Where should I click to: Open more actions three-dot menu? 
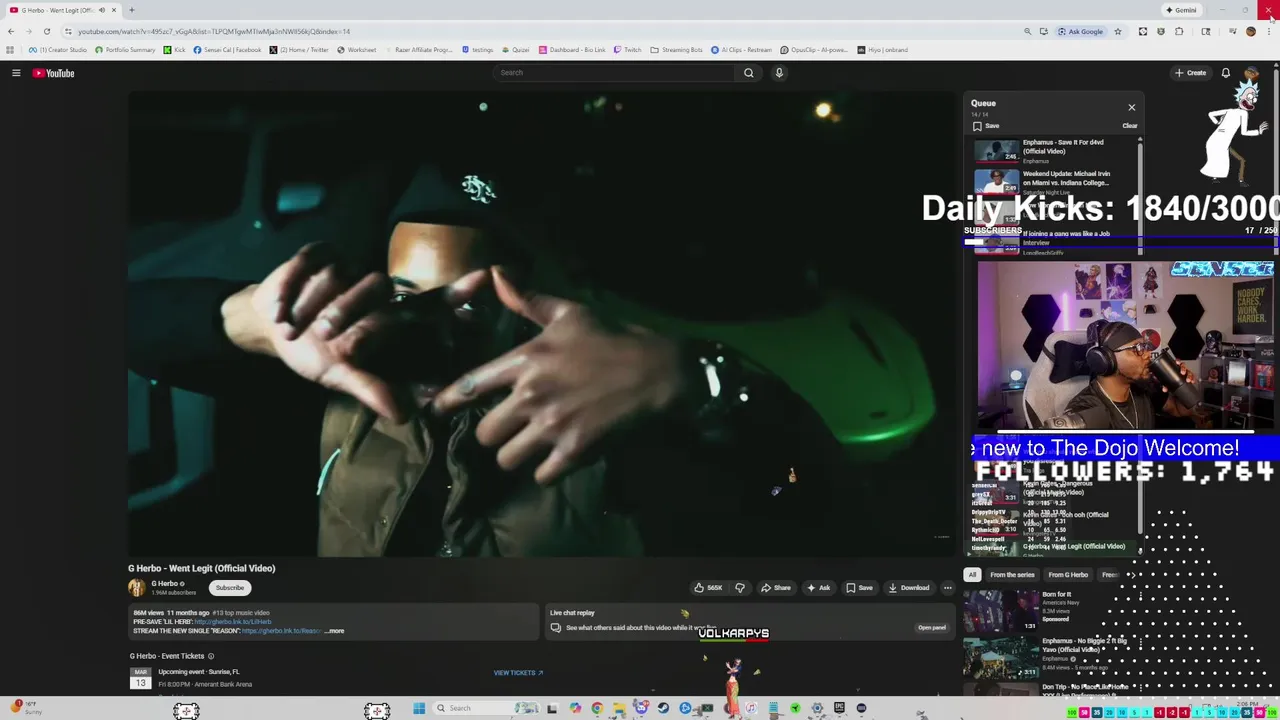point(947,588)
